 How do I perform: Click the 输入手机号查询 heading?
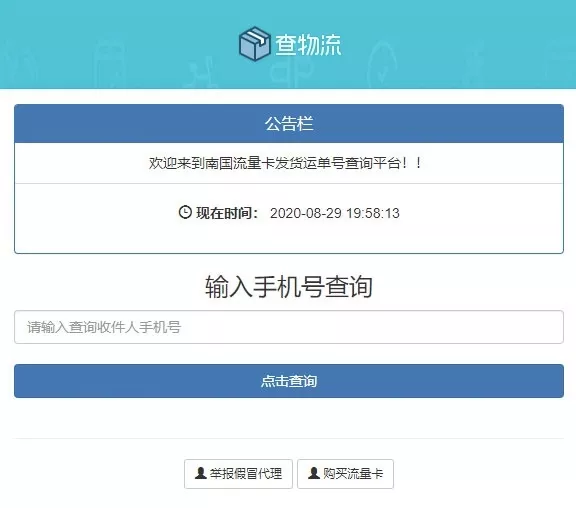[x=289, y=287]
